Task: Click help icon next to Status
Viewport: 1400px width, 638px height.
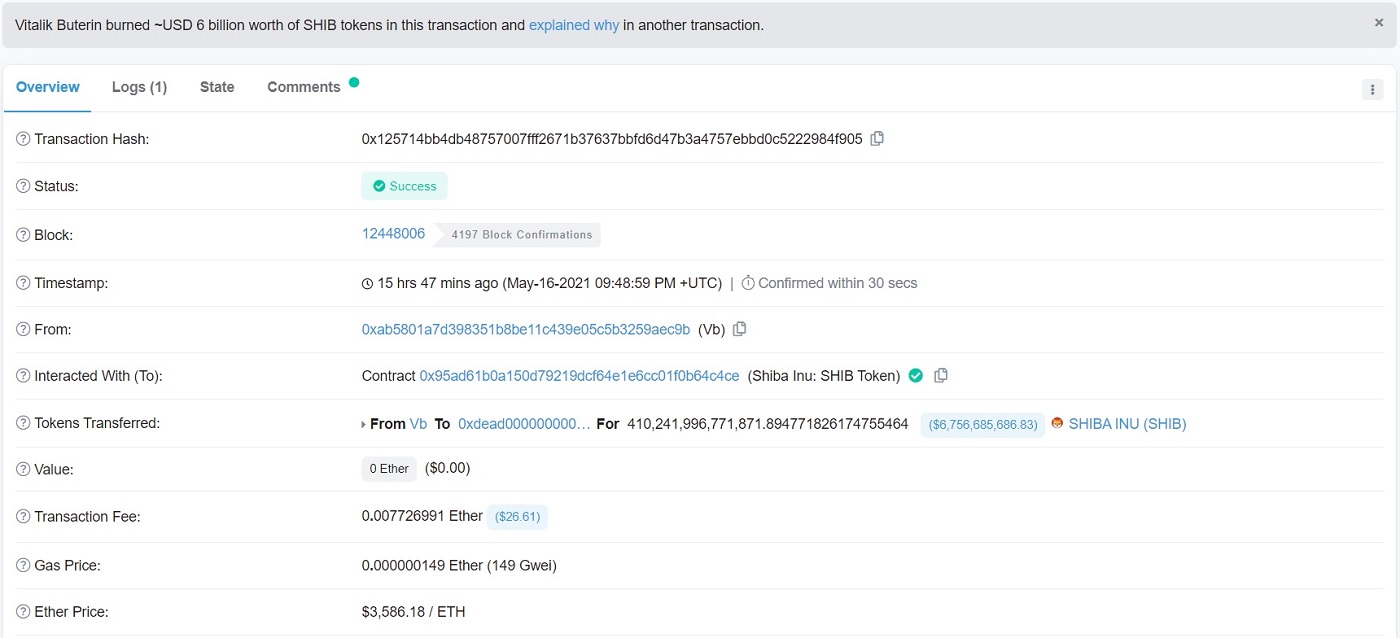Action: tap(23, 186)
